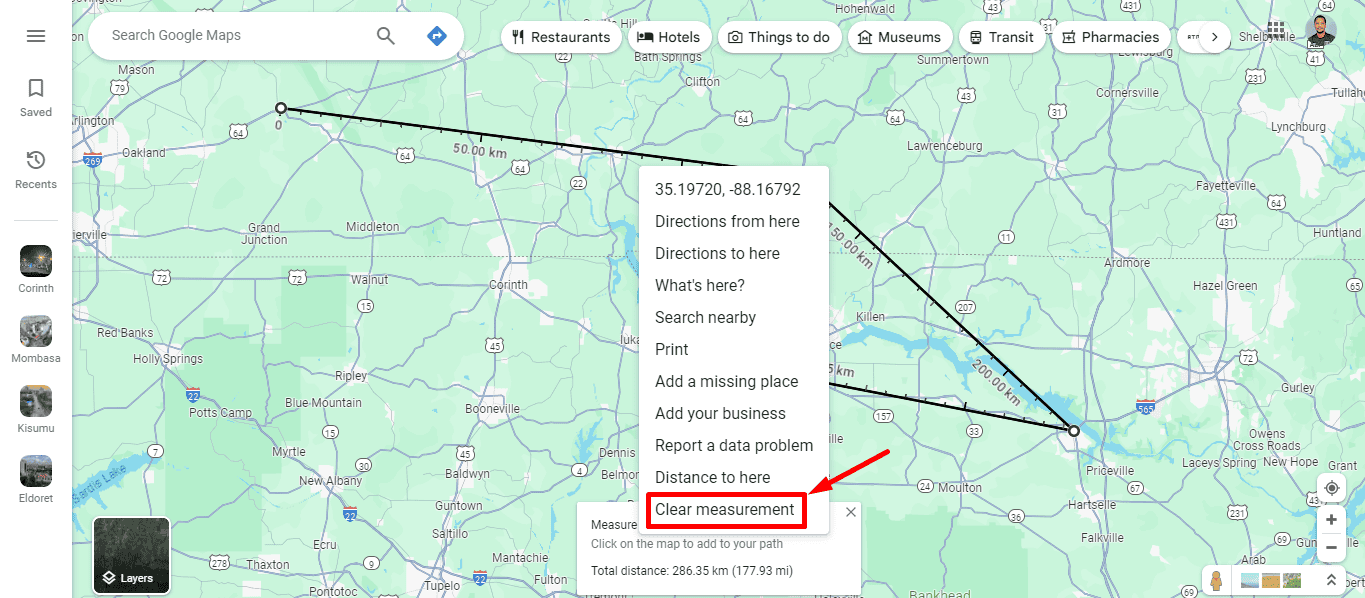Select the Pegman Street View icon

(x=1217, y=581)
